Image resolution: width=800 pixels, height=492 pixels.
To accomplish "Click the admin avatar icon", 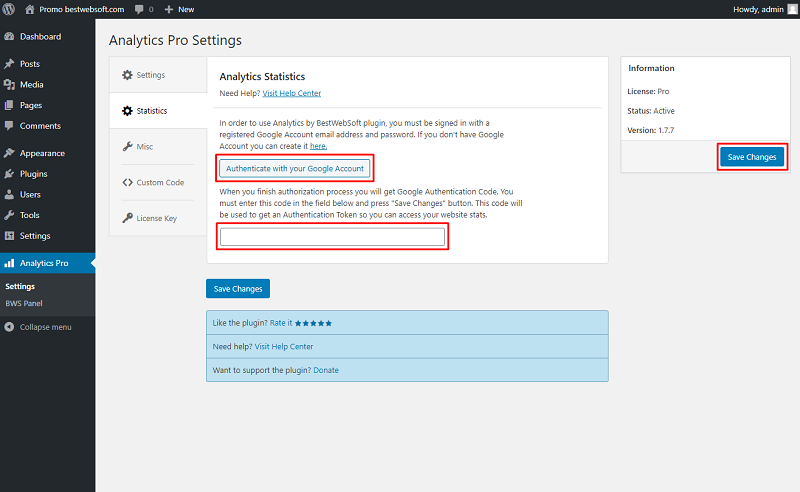I will click(x=792, y=9).
